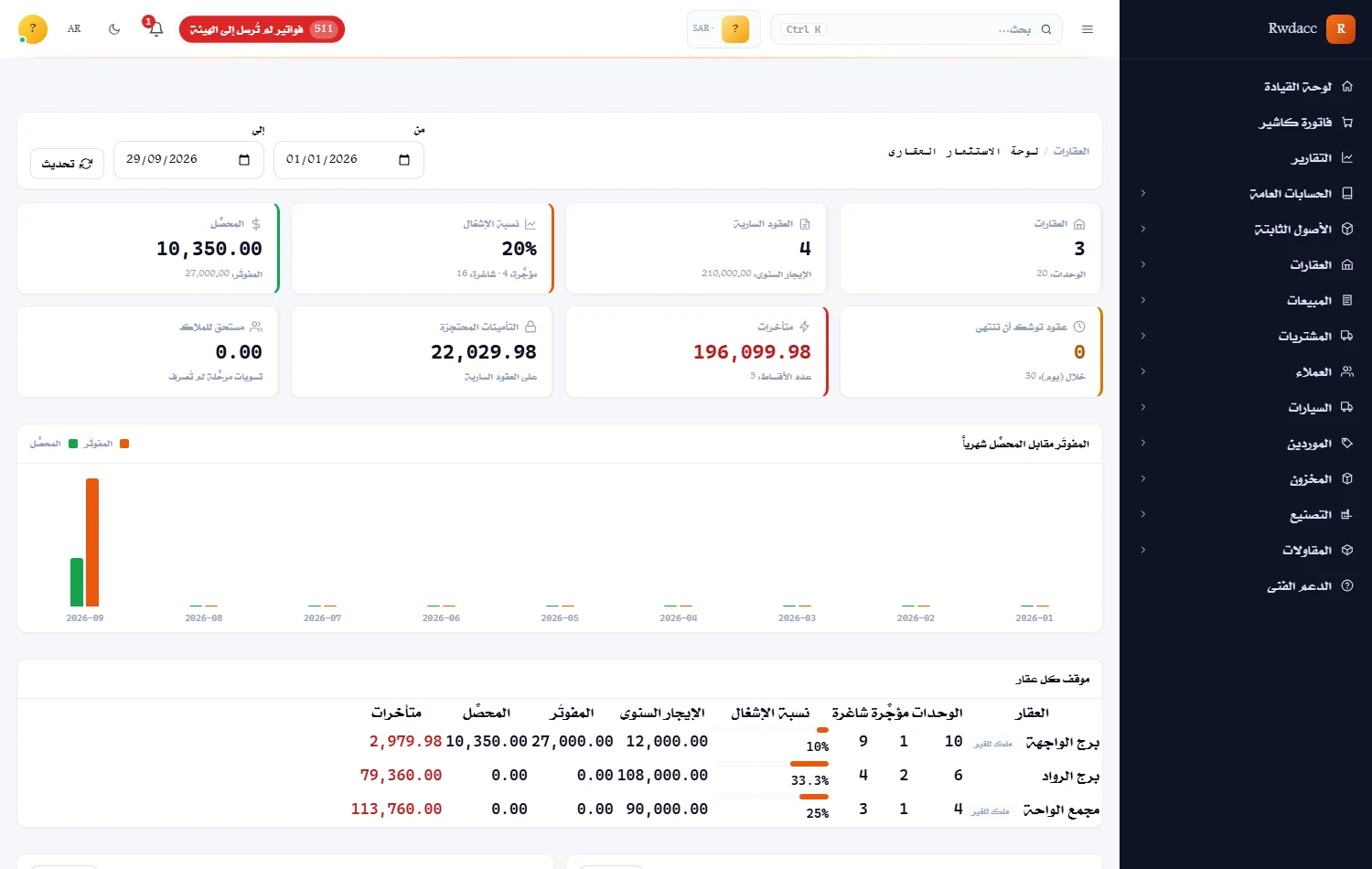Screen dimensions: 1372x869
Task: Select the السيارات vehicle icon in sidebar
Action: click(1346, 408)
